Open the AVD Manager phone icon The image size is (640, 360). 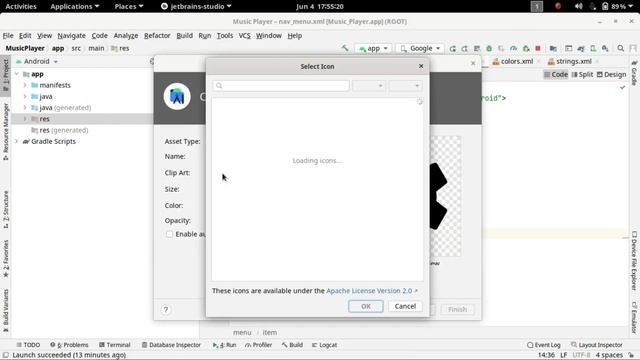click(x=593, y=49)
